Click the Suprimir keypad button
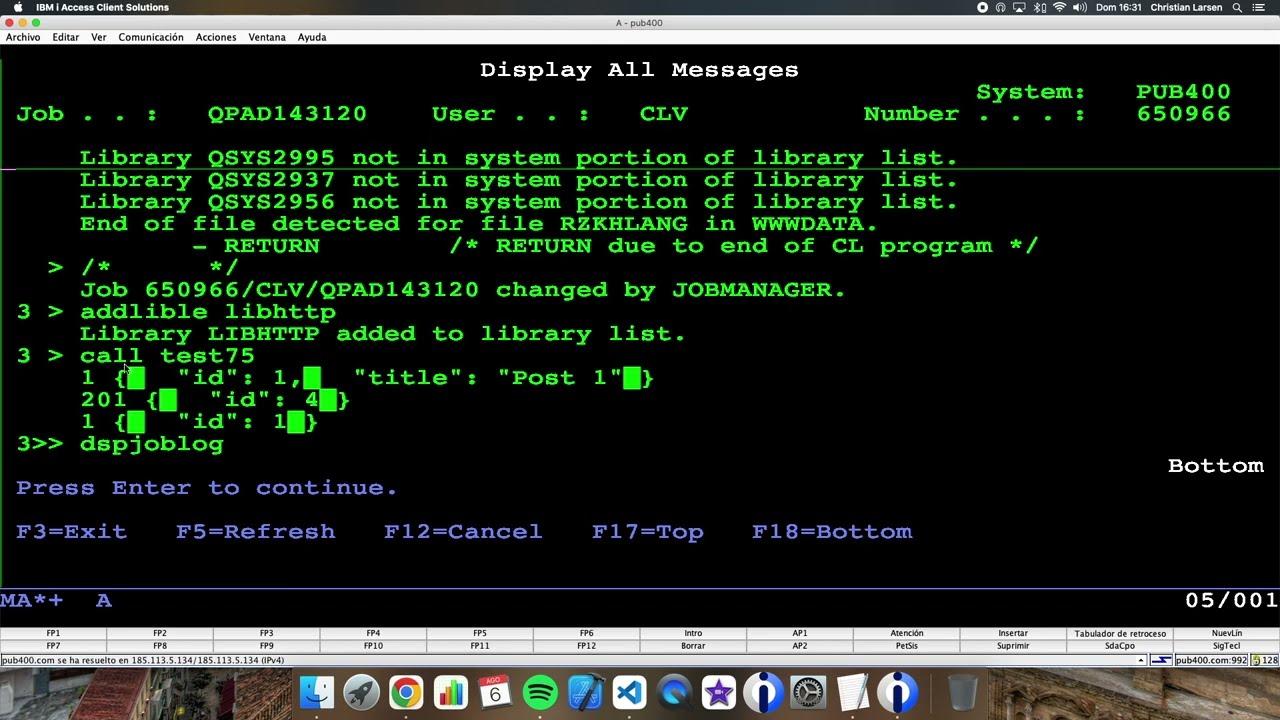 coord(1013,646)
